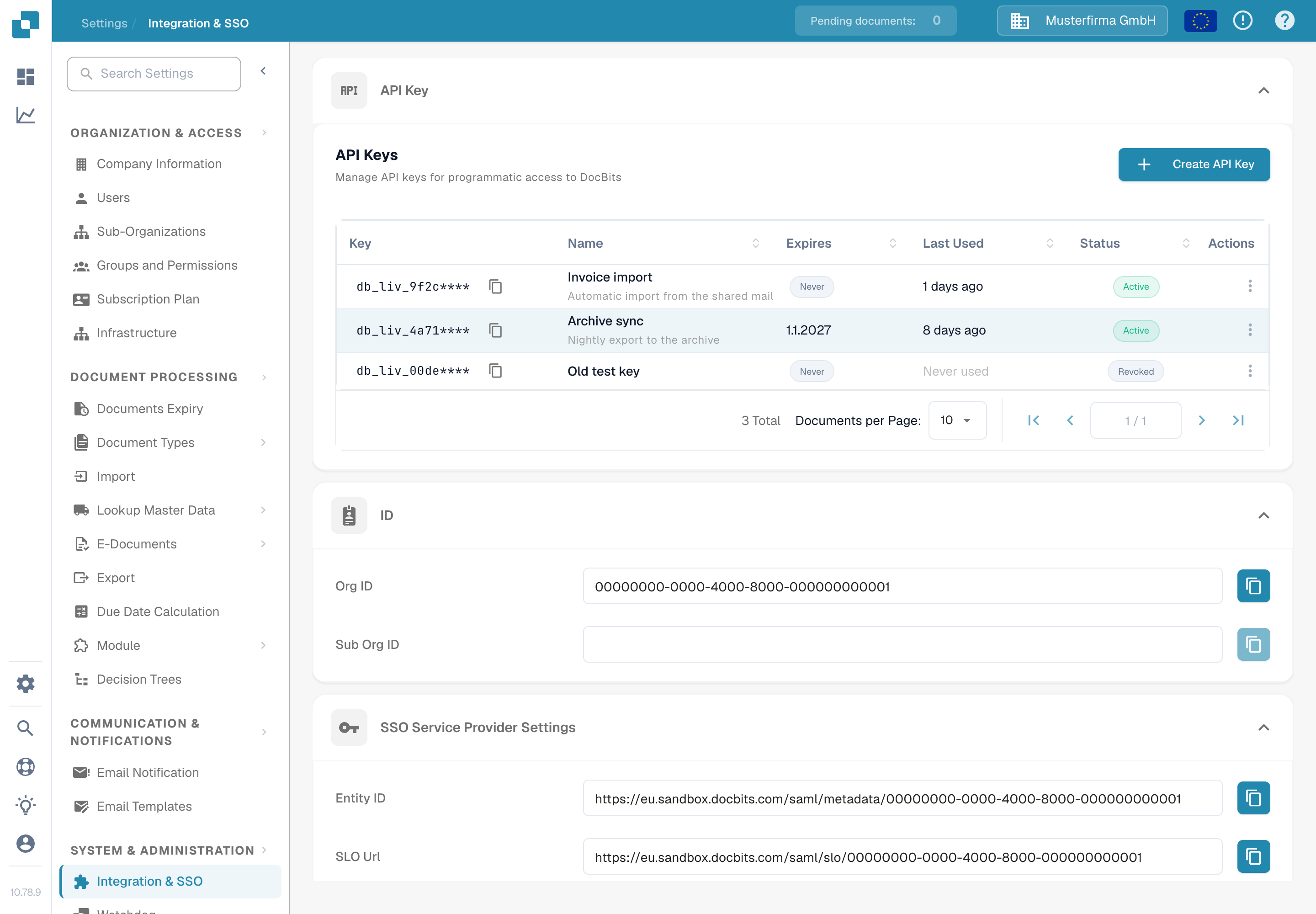The height and width of the screenshot is (914, 1316).
Task: Go to the next page of keys
Action: point(1201,420)
